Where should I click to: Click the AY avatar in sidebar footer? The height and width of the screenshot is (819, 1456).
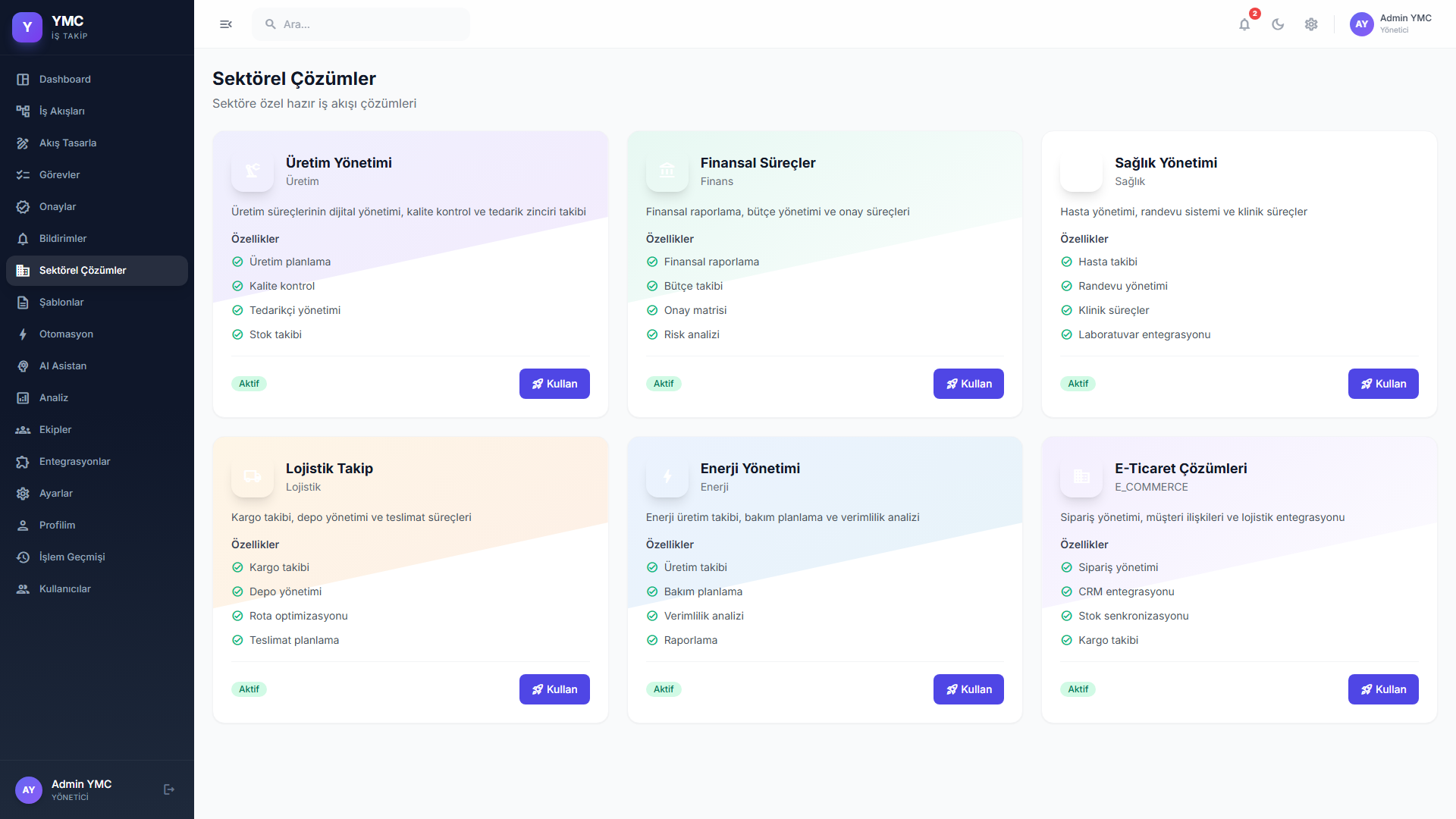[x=29, y=790]
